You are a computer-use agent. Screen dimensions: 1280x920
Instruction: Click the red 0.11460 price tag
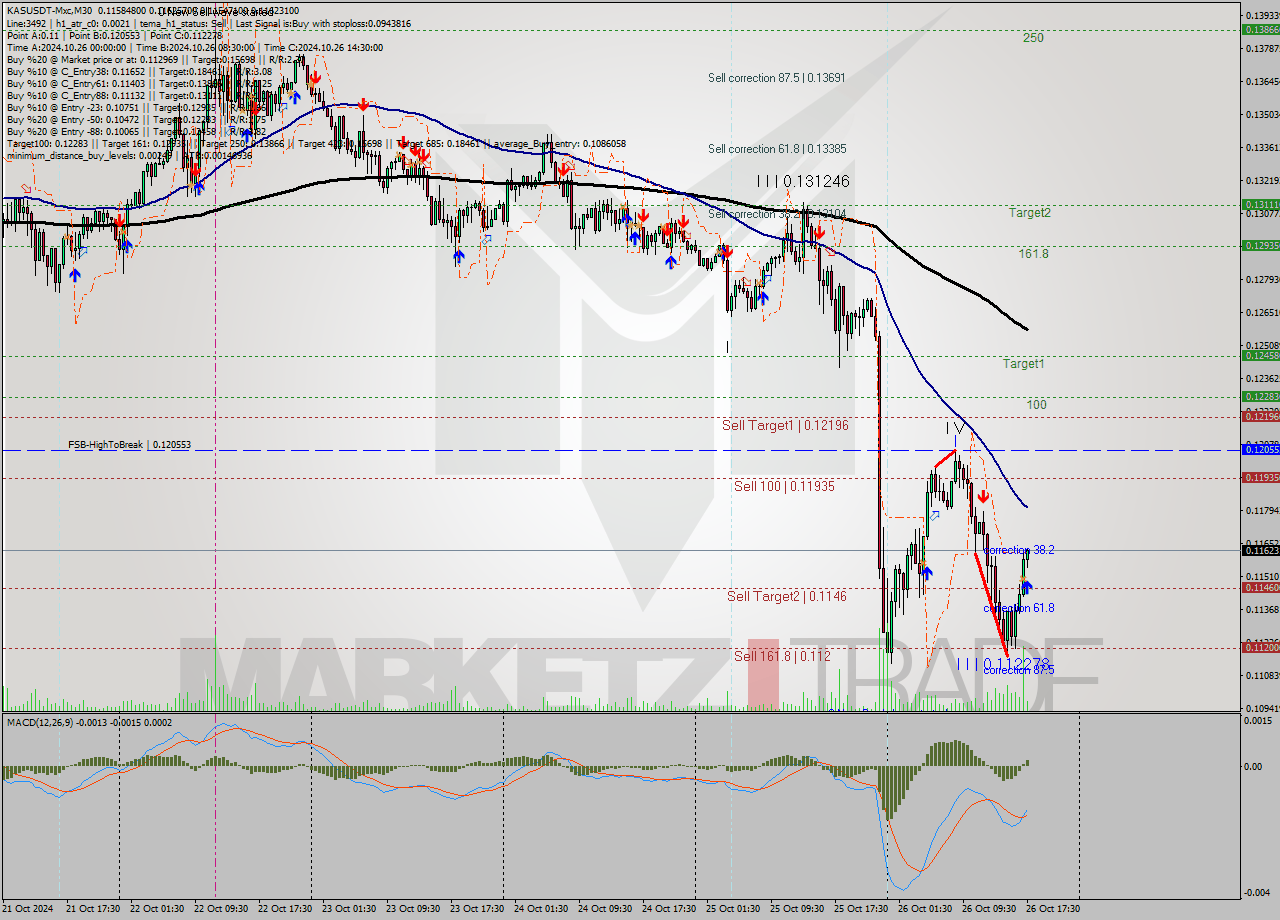pyautogui.click(x=1260, y=587)
